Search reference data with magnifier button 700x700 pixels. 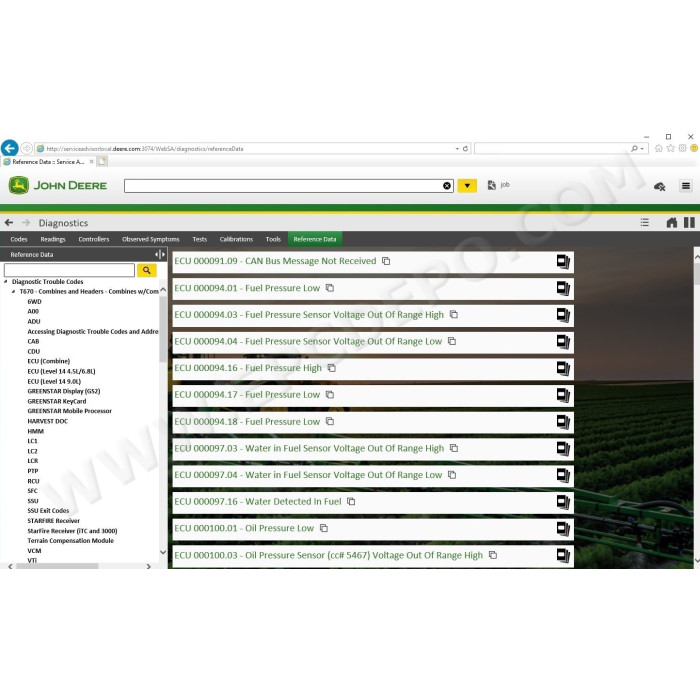point(146,270)
